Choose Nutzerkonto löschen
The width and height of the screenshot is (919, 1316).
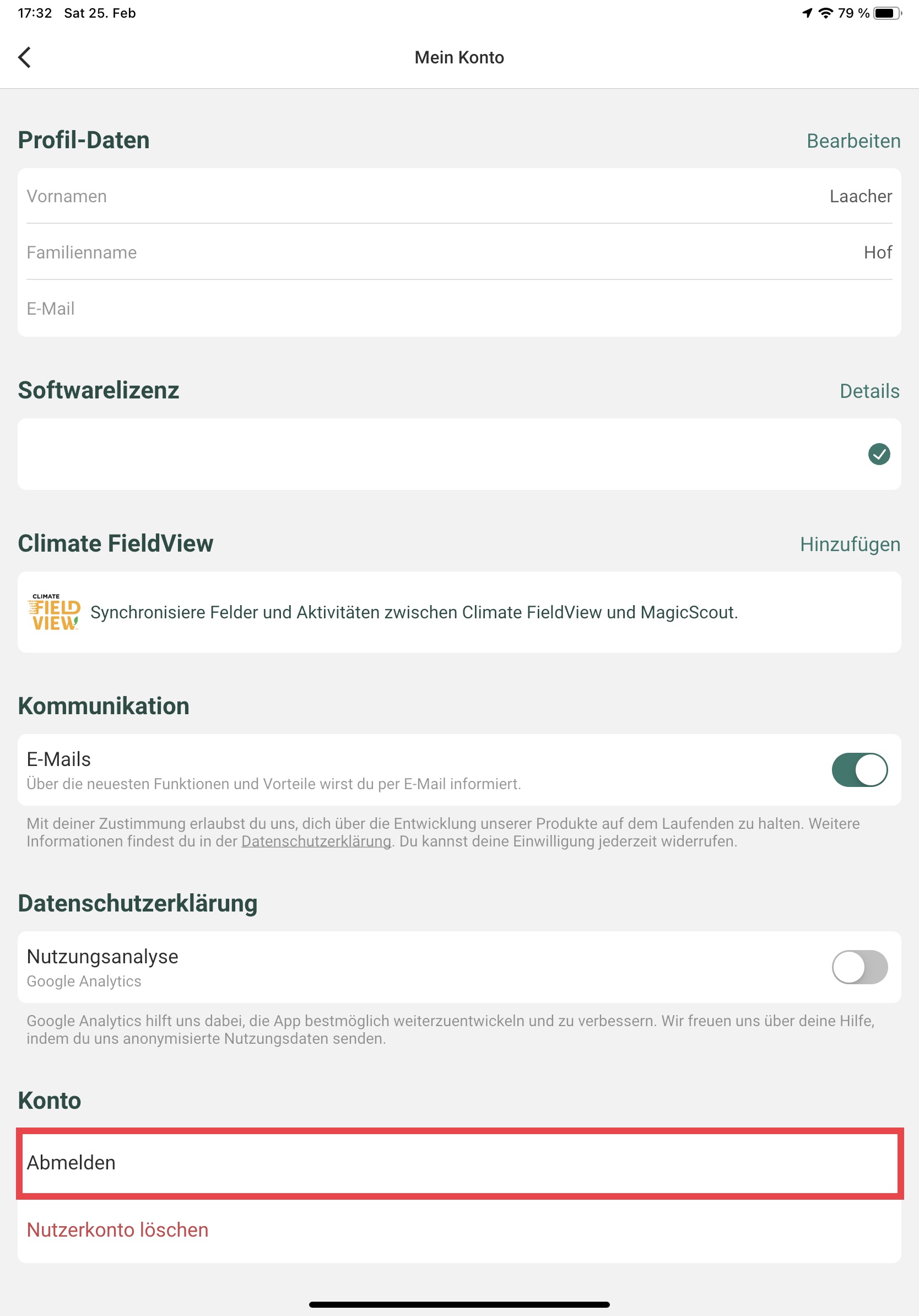[x=117, y=1230]
